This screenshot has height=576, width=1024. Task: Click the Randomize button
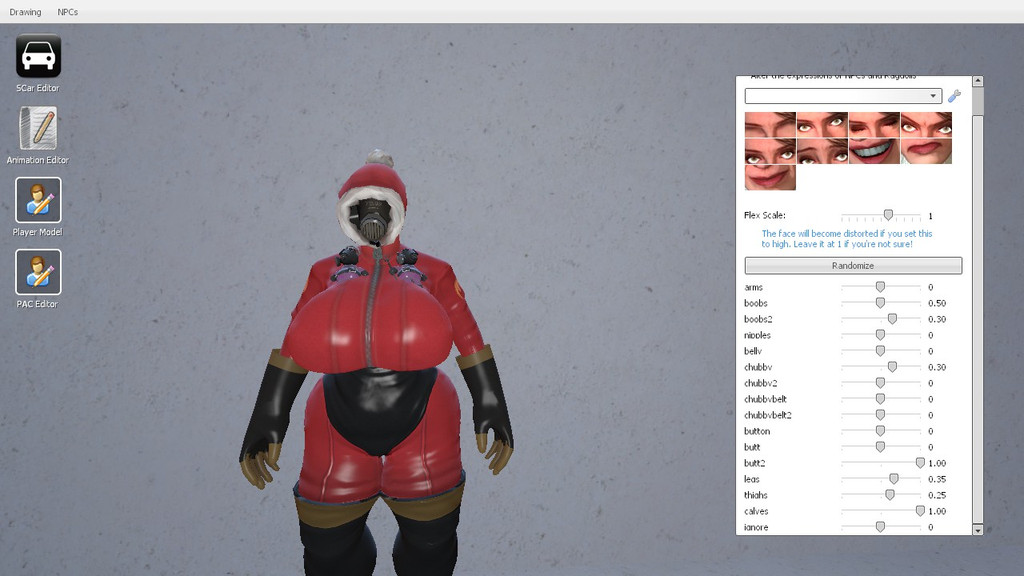tap(853, 266)
